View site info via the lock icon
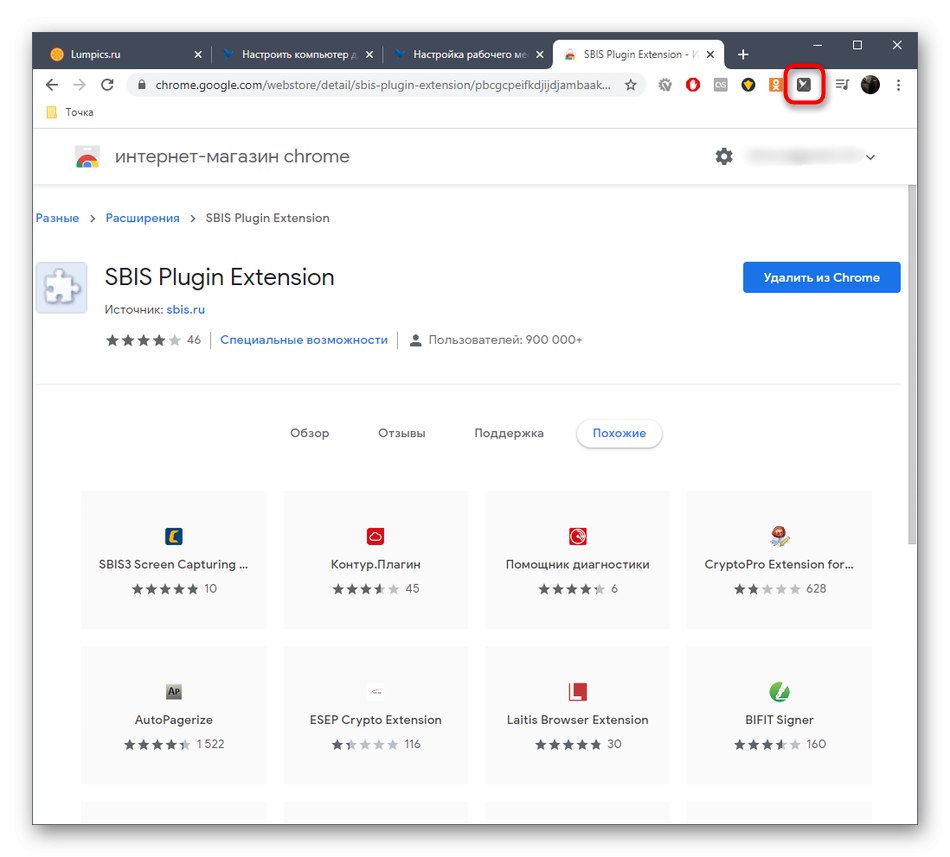The image size is (950, 857). [142, 85]
